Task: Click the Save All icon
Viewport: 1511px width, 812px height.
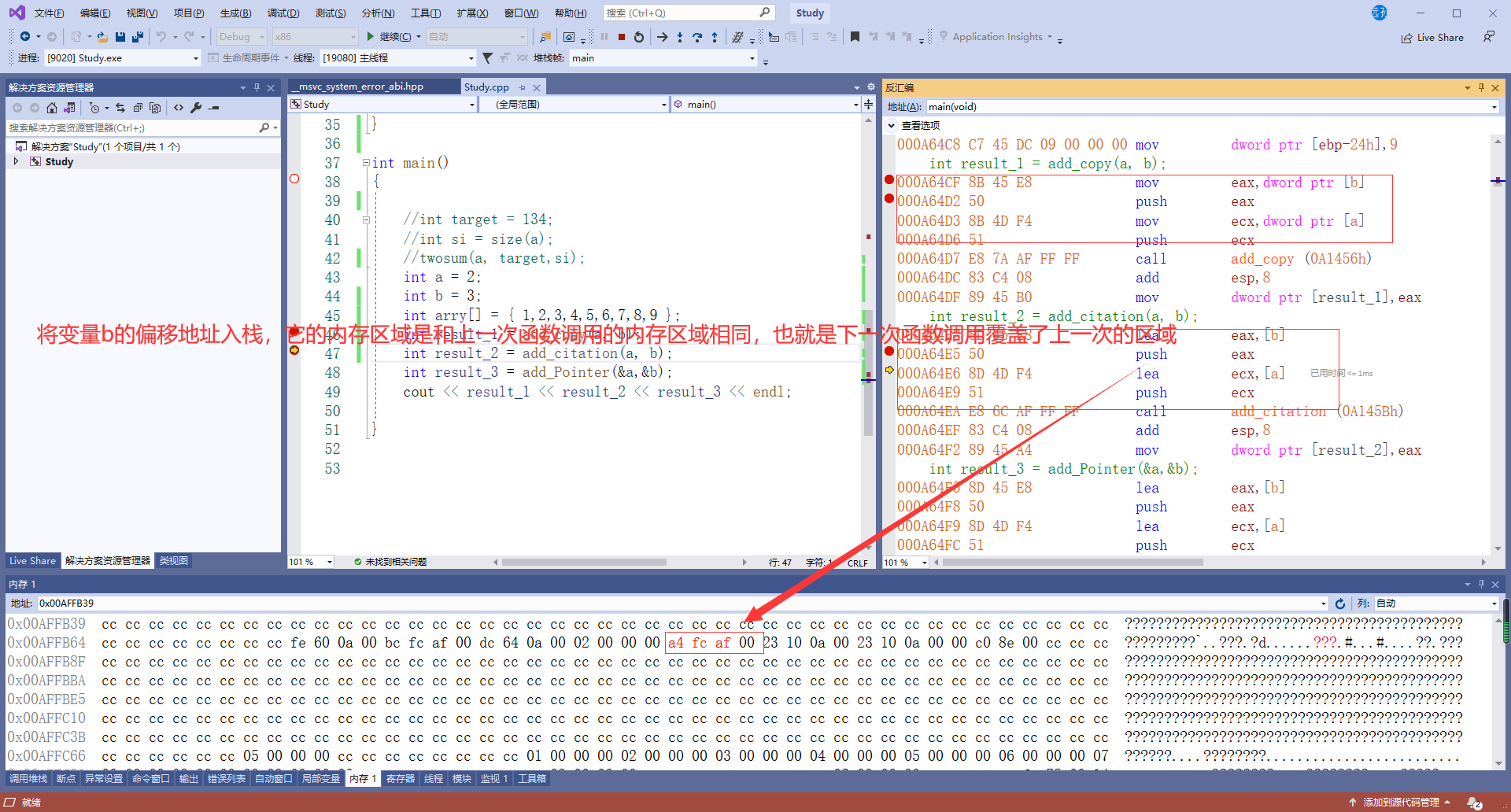Action: point(138,37)
